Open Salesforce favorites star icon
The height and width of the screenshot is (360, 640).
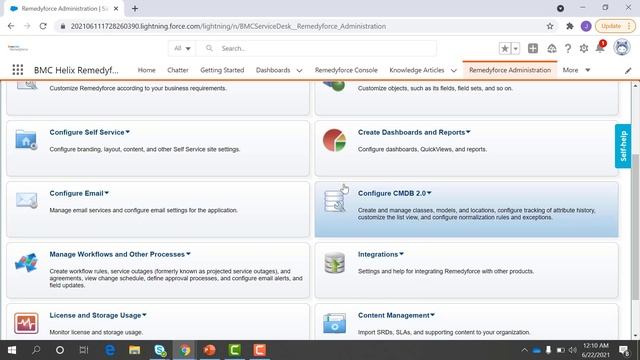pyautogui.click(x=504, y=48)
